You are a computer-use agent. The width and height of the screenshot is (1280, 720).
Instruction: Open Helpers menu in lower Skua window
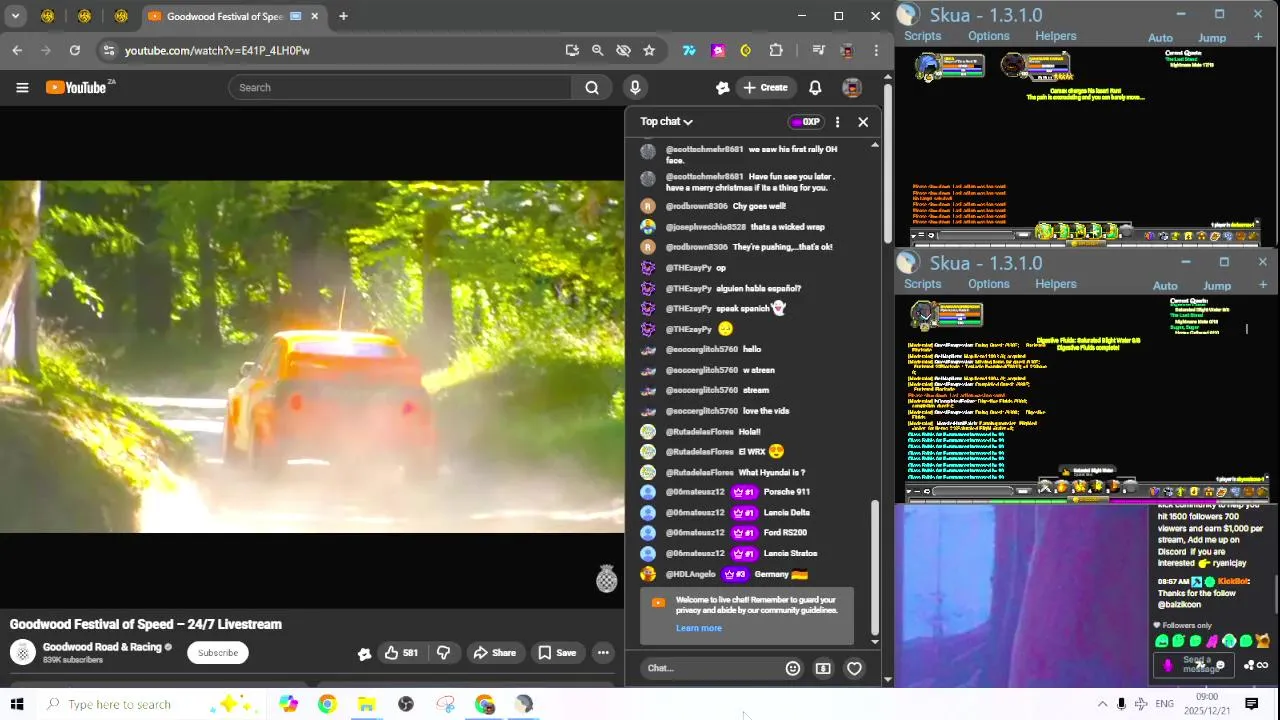[1055, 284]
